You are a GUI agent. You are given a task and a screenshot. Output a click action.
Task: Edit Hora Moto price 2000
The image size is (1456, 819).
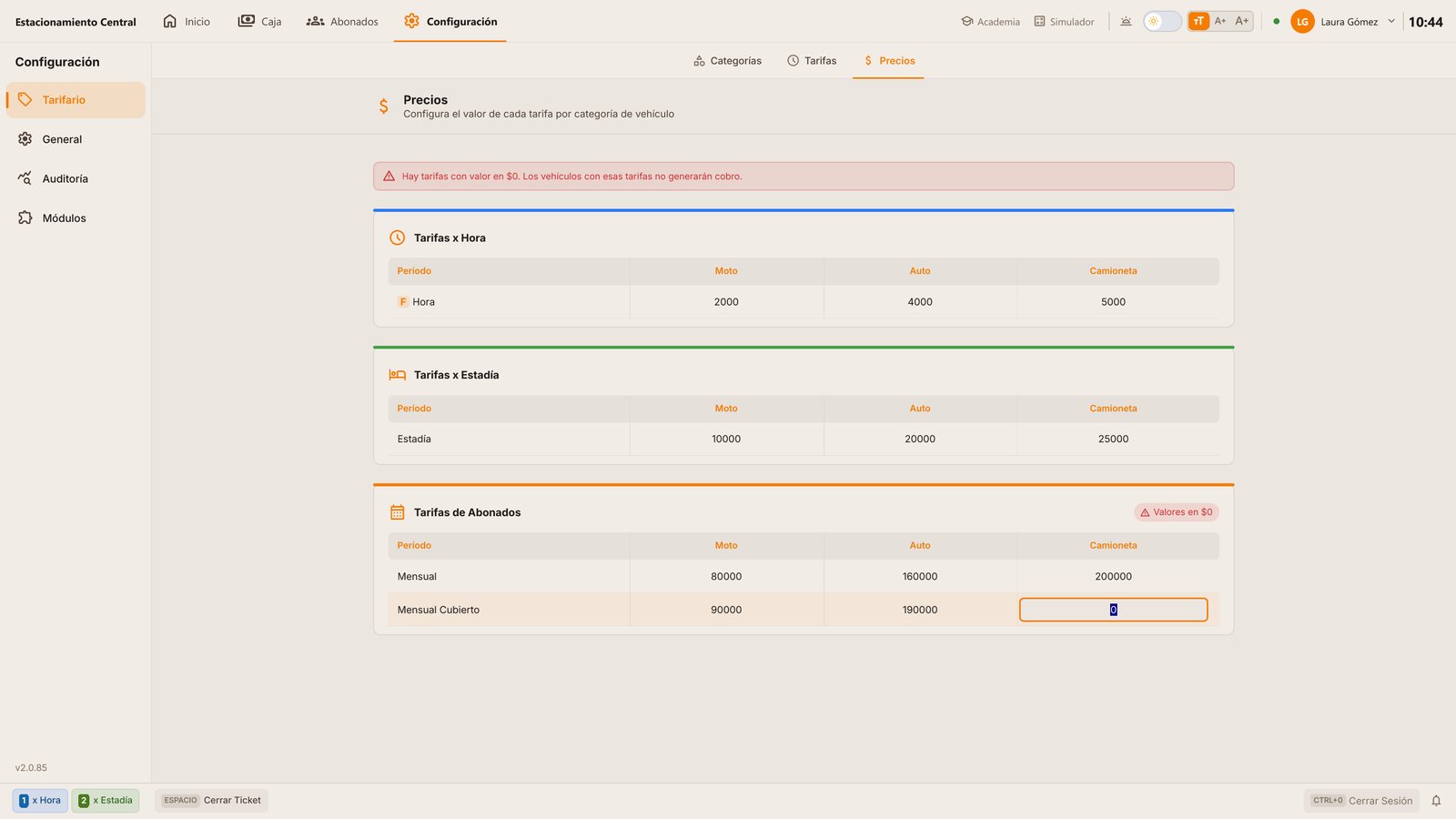[x=726, y=302]
